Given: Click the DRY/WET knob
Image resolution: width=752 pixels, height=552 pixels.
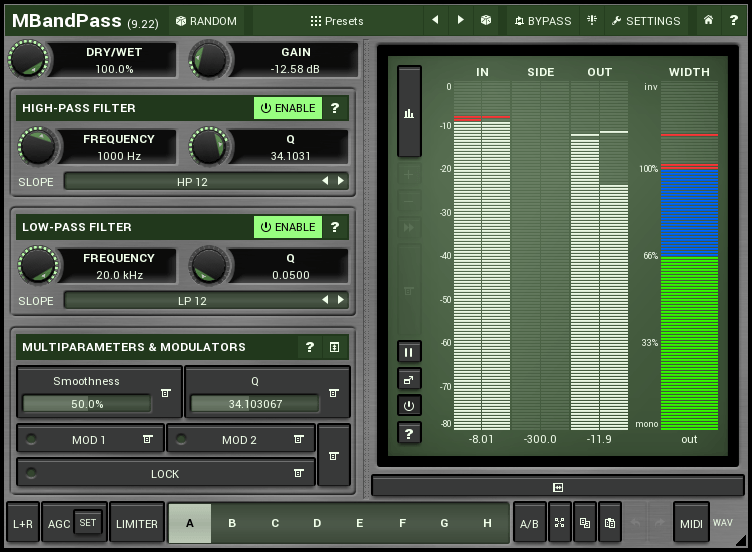Looking at the screenshot, I should tap(27, 61).
